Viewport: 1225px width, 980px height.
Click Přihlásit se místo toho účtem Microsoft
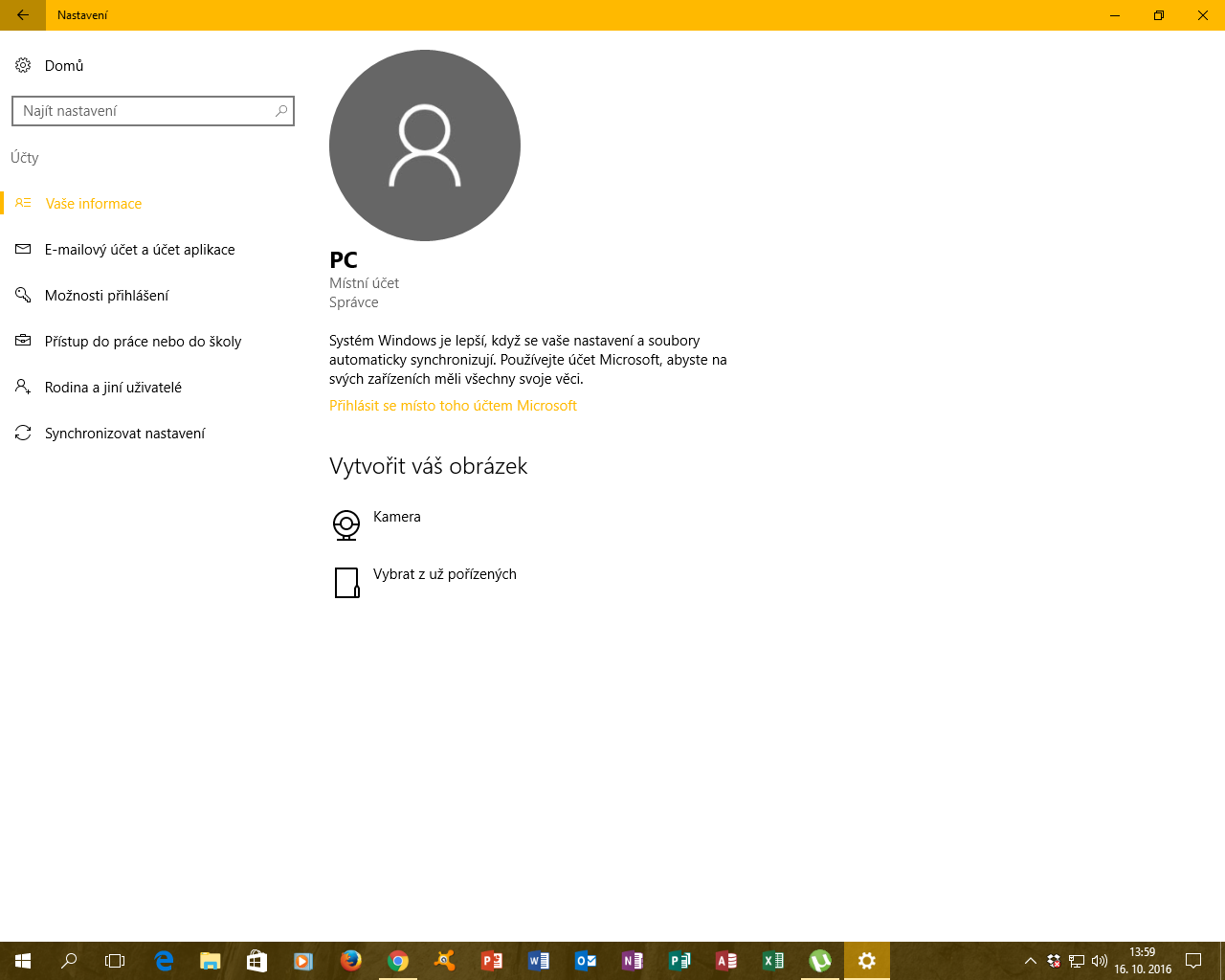453,406
